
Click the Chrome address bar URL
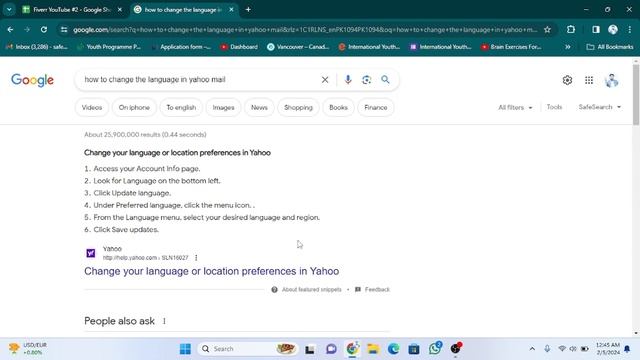[x=305, y=29]
